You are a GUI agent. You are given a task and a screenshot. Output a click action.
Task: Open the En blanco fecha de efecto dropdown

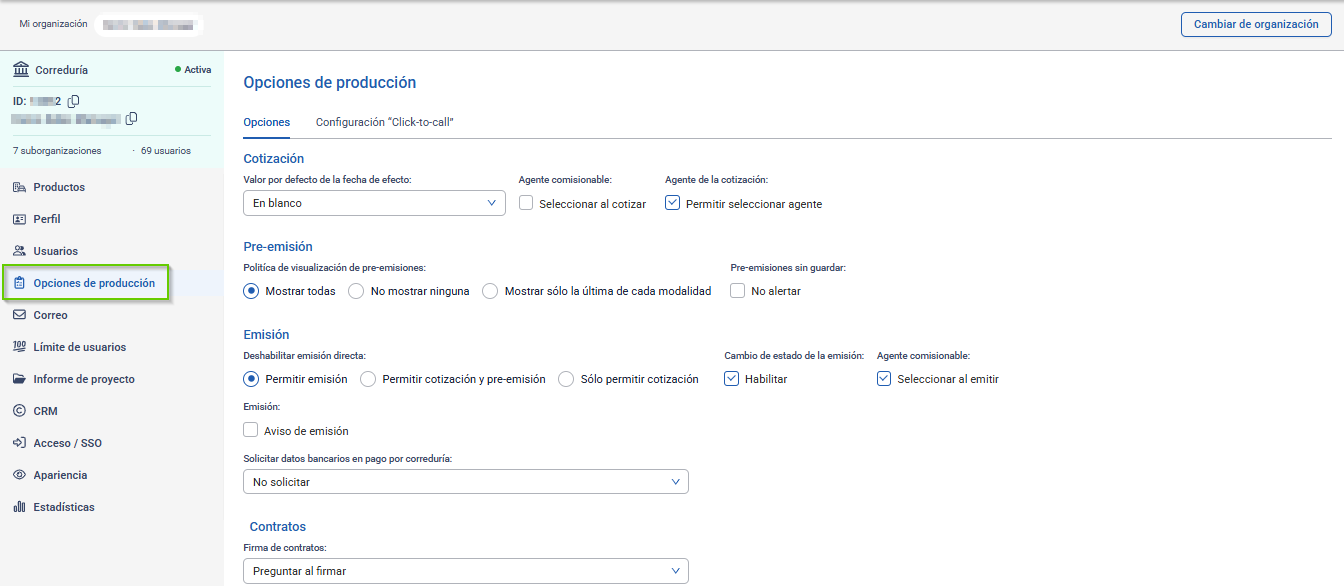[x=375, y=203]
